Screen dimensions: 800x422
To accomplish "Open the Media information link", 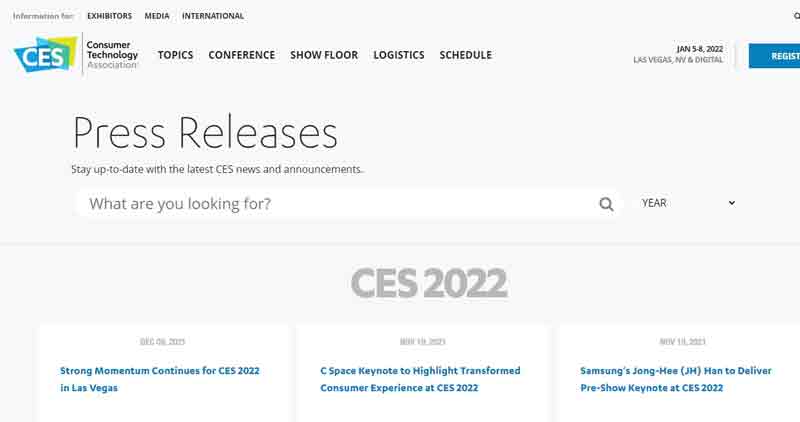I will [157, 16].
